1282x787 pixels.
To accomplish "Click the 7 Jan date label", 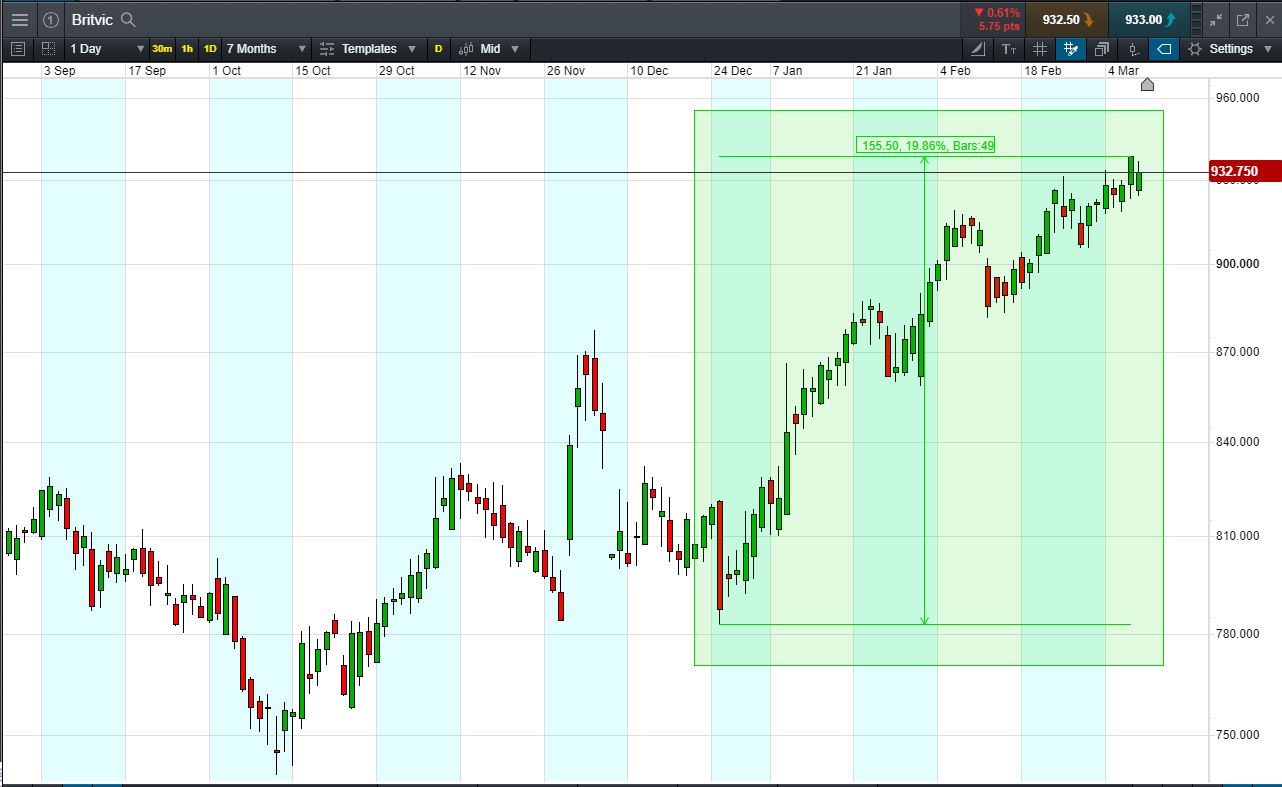I will 788,71.
